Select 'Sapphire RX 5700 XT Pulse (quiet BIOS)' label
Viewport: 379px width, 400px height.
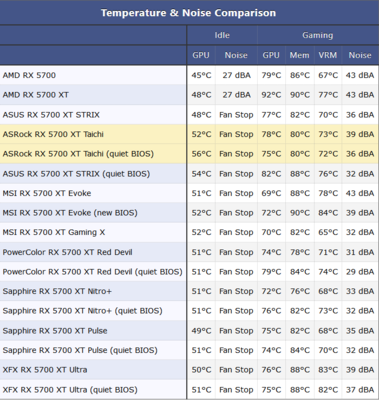click(80, 350)
